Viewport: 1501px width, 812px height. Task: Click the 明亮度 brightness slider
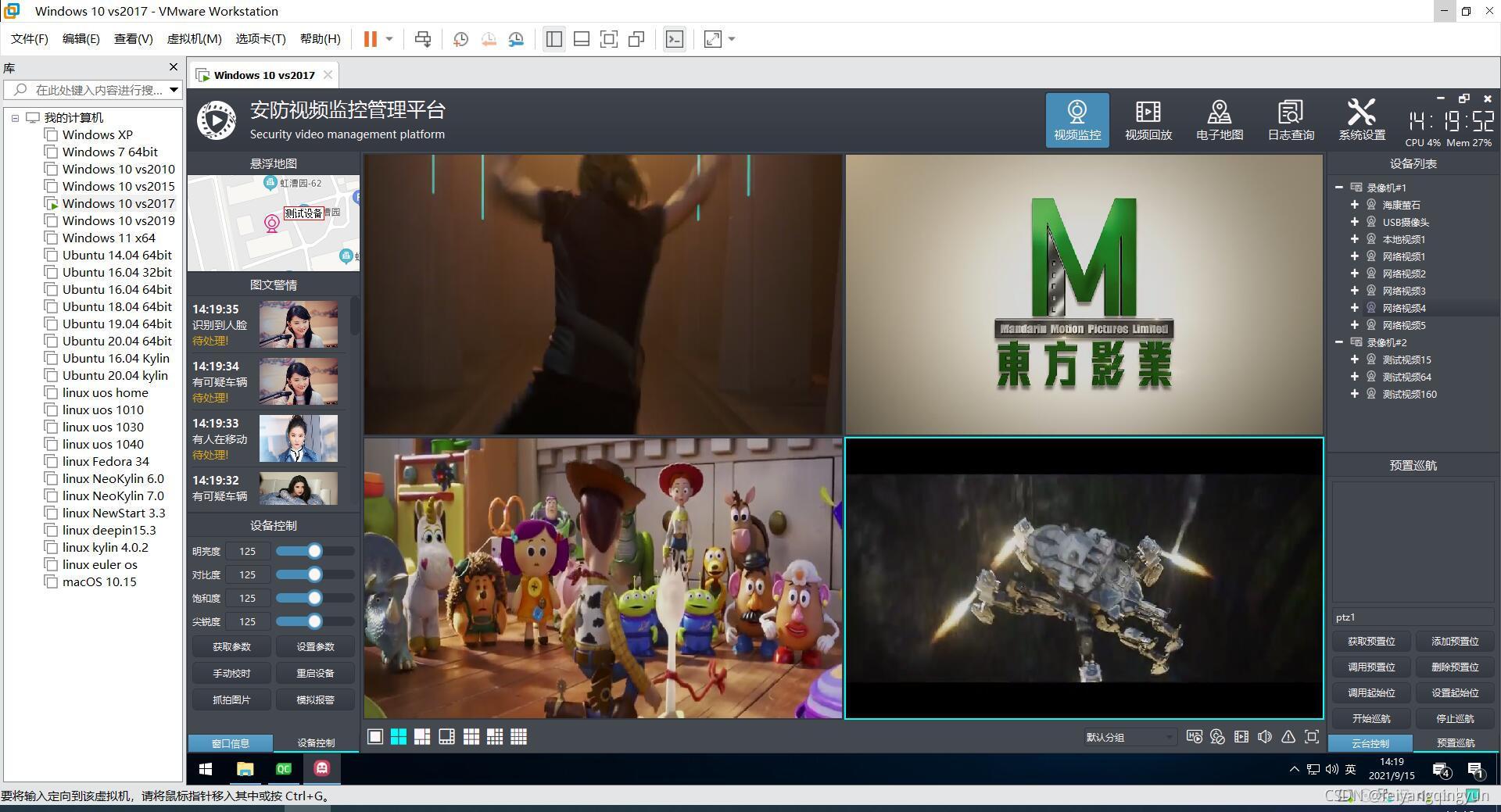pos(314,551)
